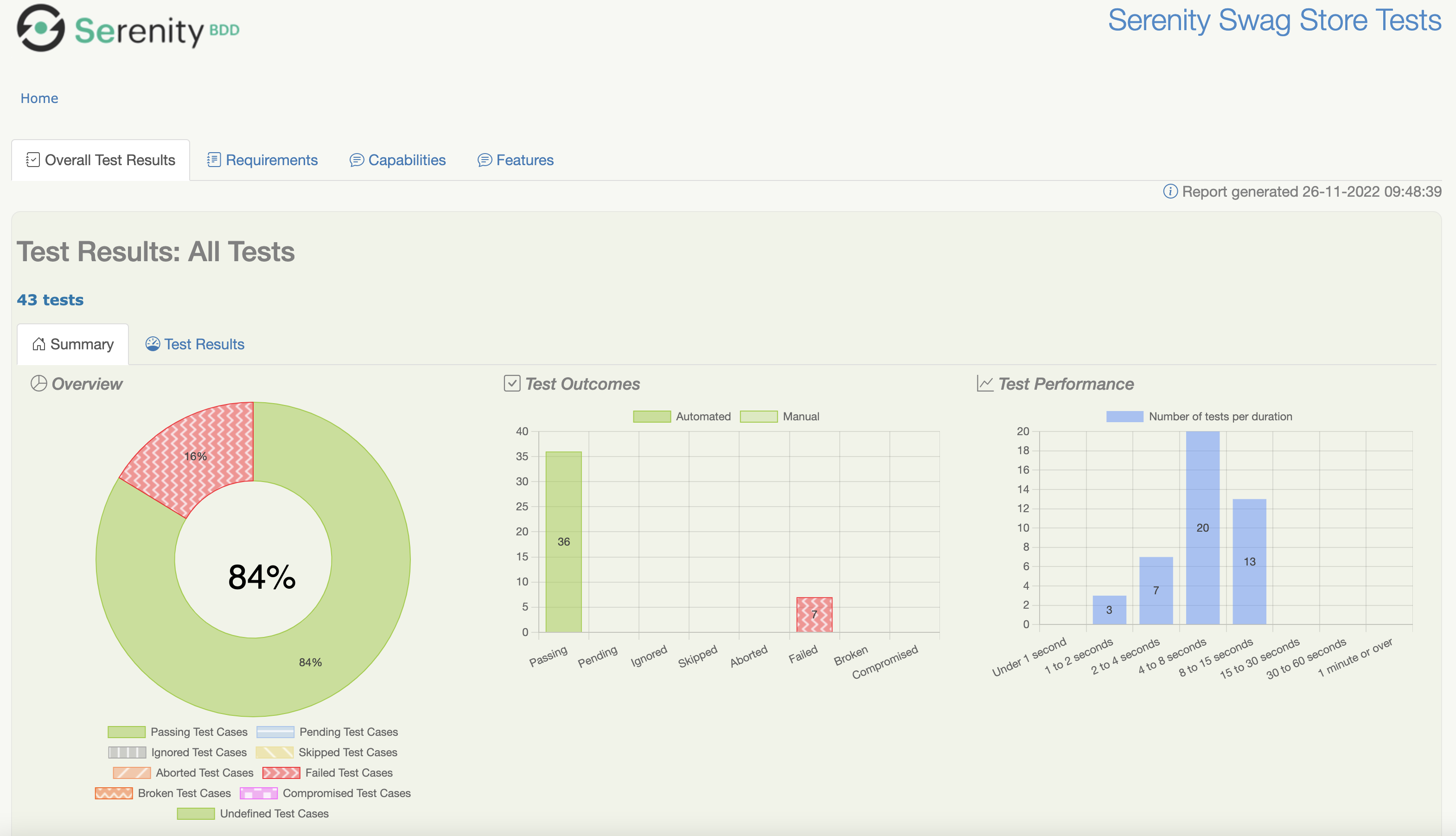Click the gauge icon on the Test Results tab

(152, 343)
